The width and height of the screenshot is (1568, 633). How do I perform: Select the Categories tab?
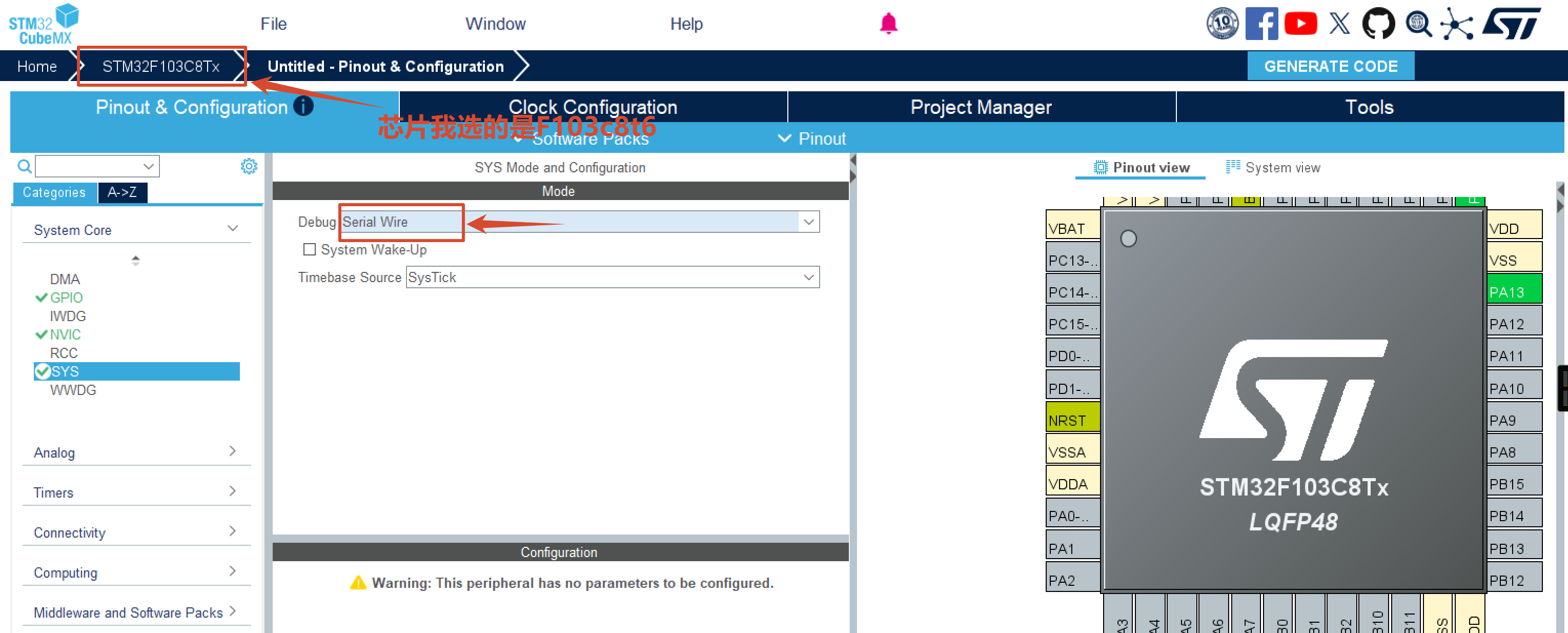54,192
